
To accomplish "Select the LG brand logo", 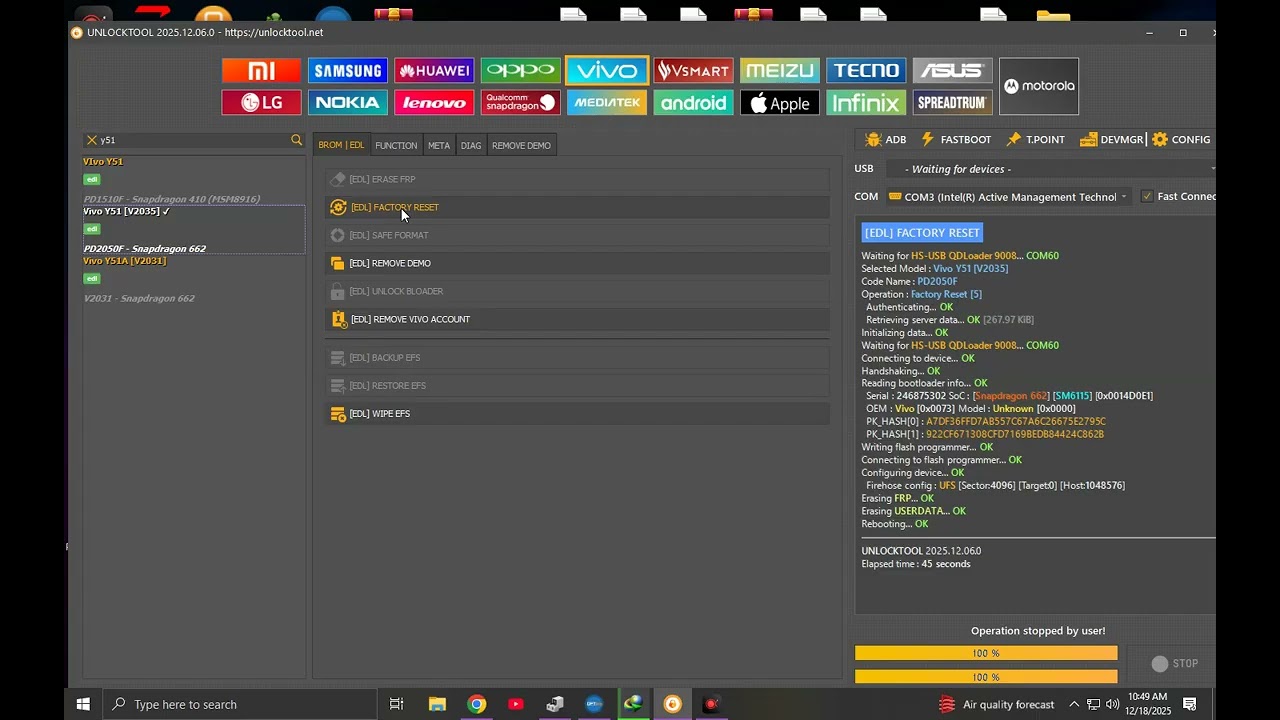I will pyautogui.click(x=261, y=103).
